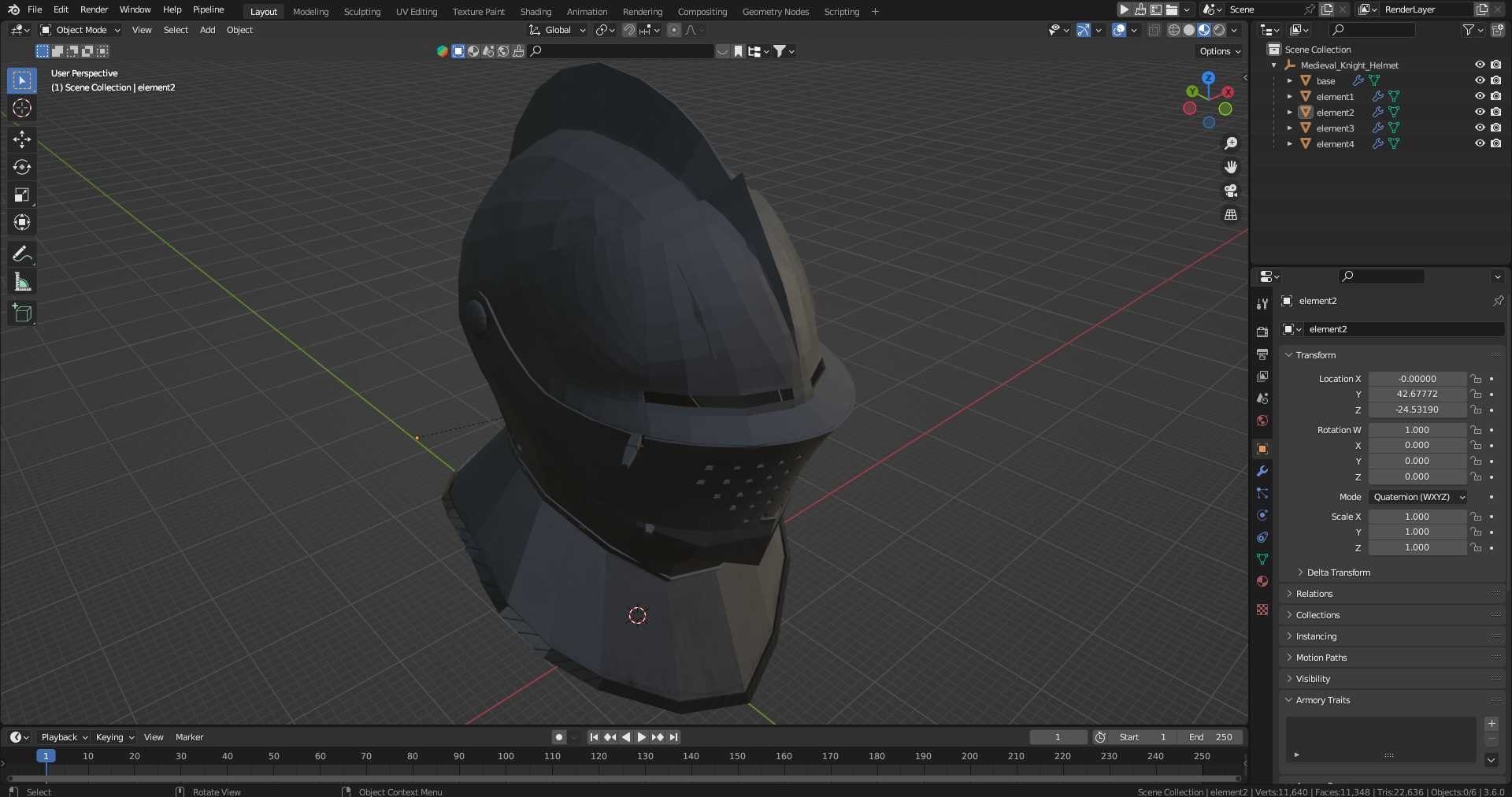
Task: Choose the Measure tool
Action: [x=22, y=281]
